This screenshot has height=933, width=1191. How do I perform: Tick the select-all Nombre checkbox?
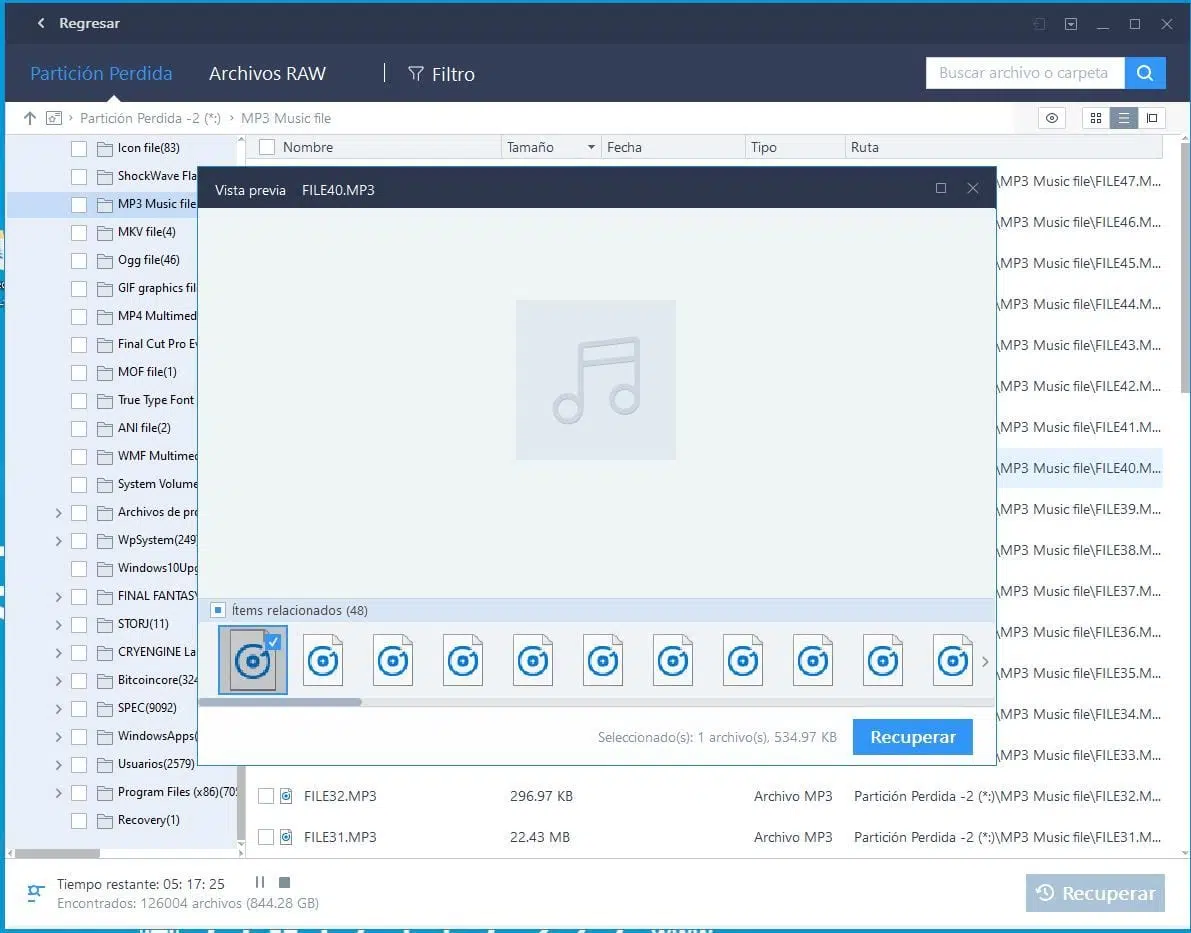pyautogui.click(x=267, y=147)
